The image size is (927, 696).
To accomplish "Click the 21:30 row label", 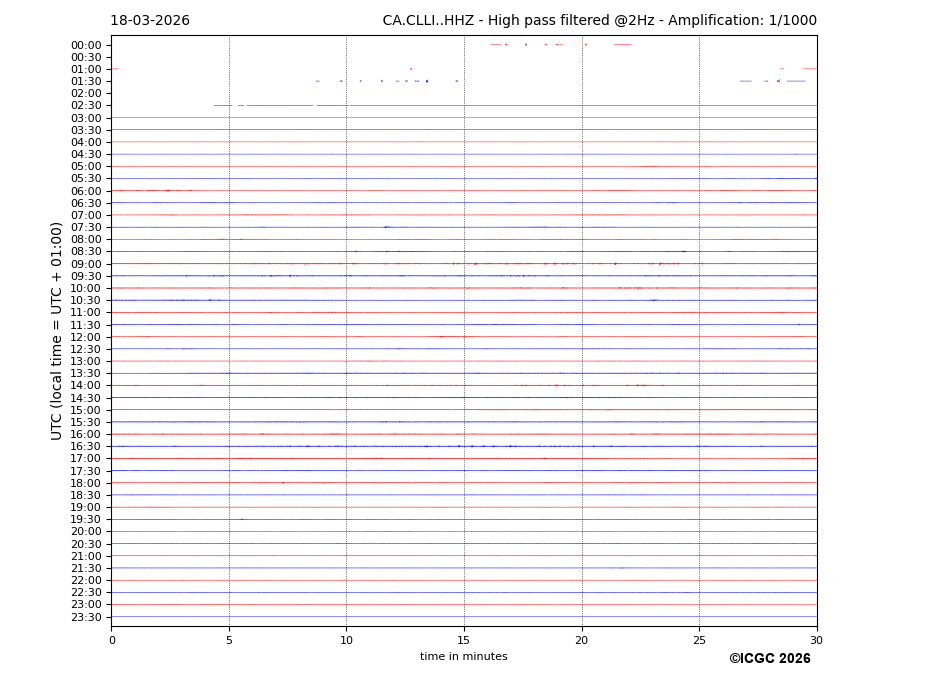I will [86, 569].
